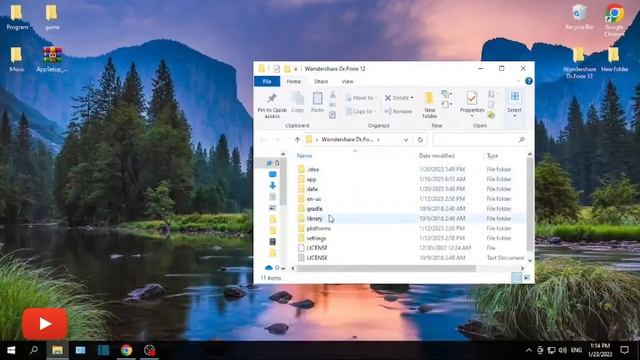Open Quick Access Toolbar customize dropdown
Viewport: 640px width, 360px height.
click(296, 69)
